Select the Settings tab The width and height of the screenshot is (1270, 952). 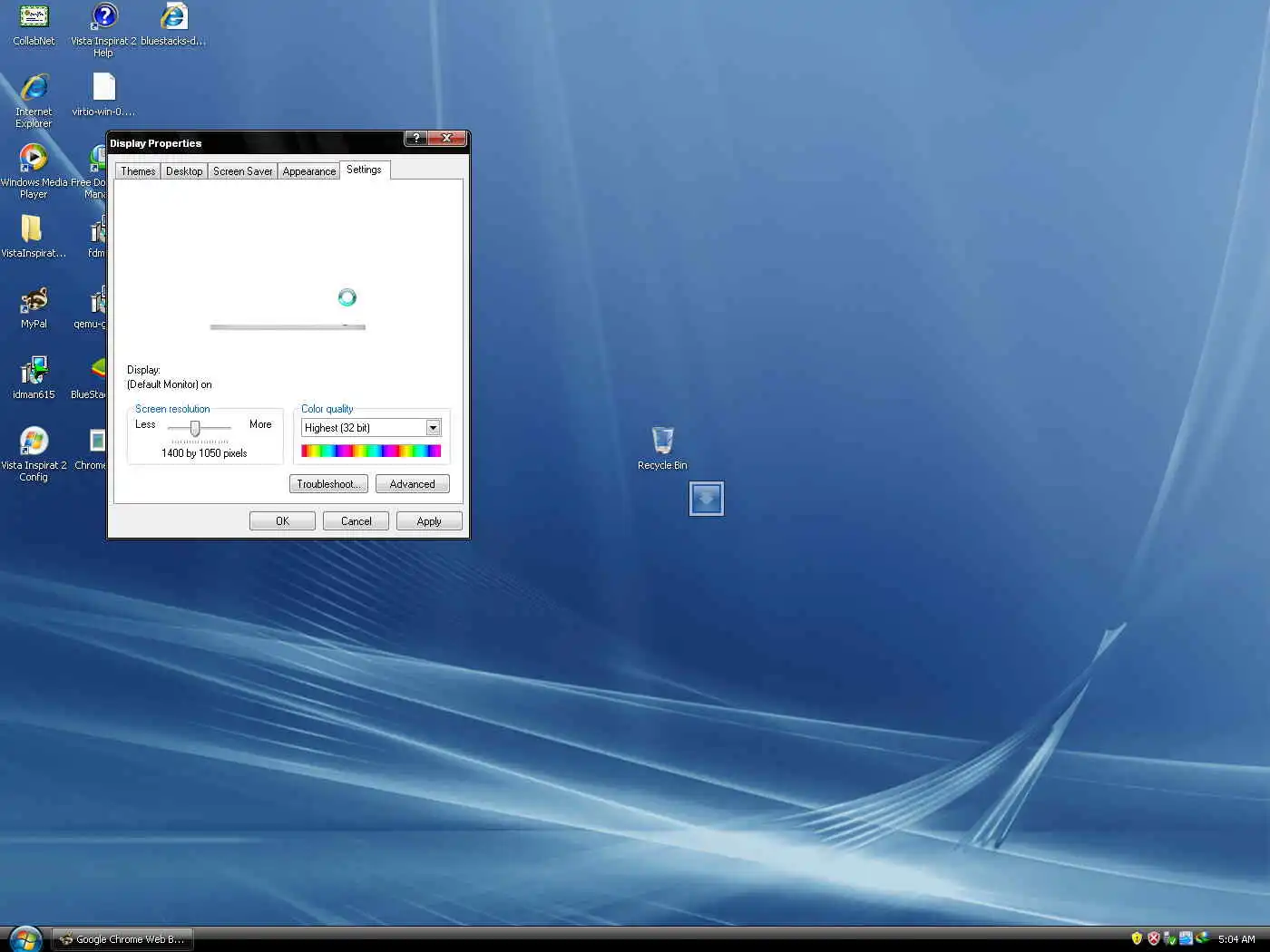click(x=364, y=170)
